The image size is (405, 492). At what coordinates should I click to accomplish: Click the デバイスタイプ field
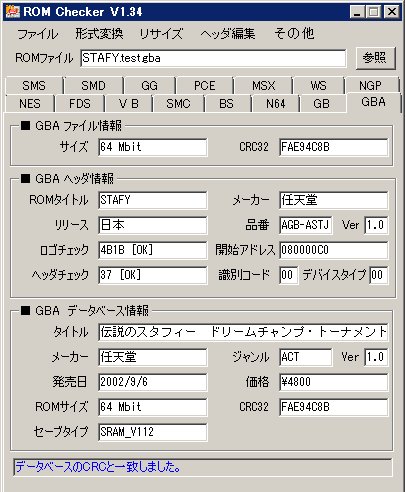(379, 275)
